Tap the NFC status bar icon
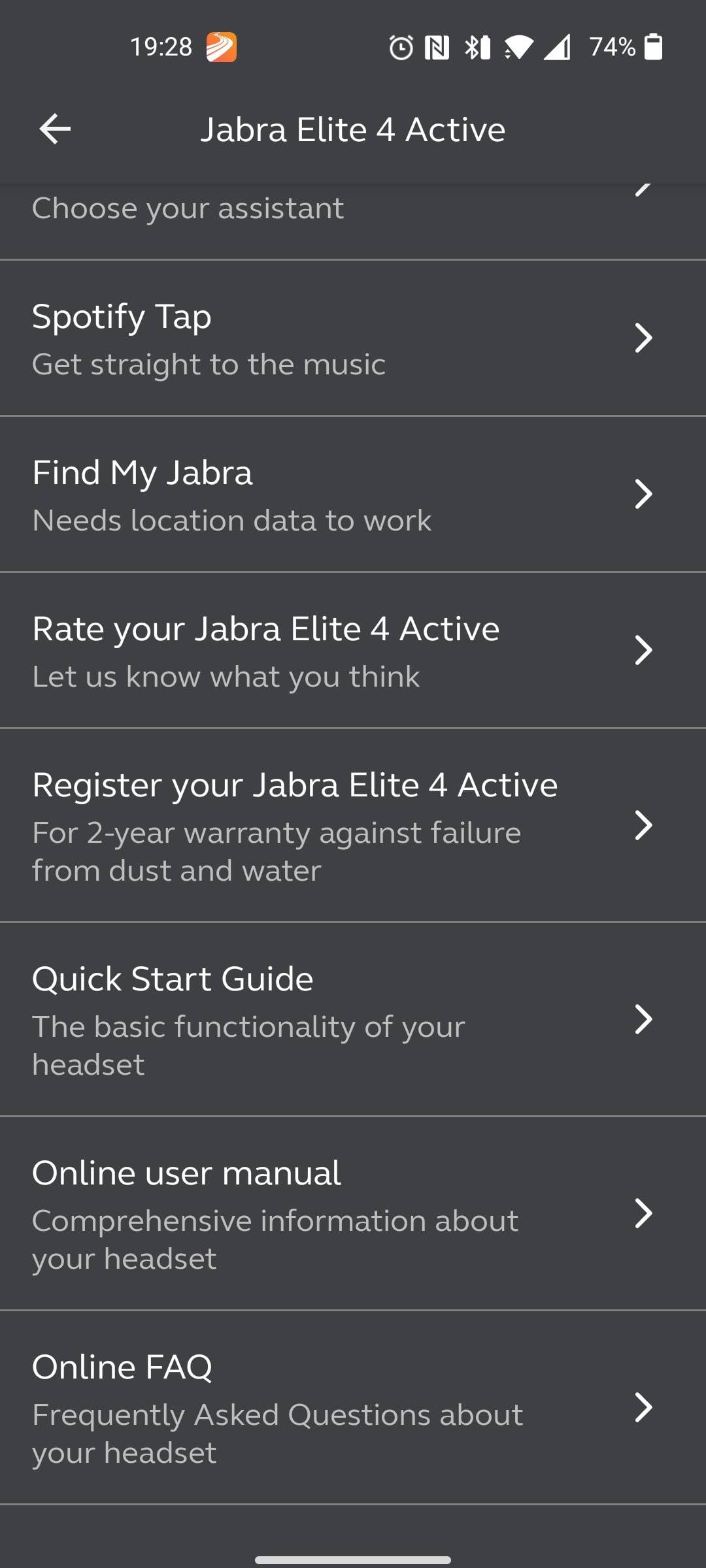The image size is (706, 1568). point(437,48)
